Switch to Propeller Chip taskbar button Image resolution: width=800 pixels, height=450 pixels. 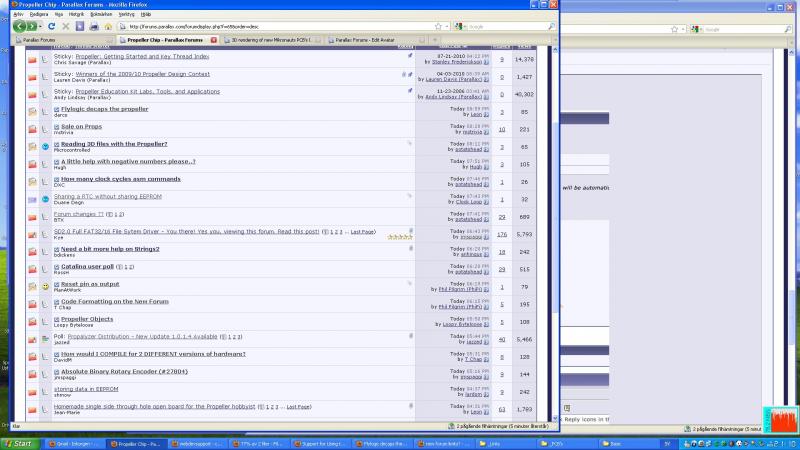coord(136,444)
